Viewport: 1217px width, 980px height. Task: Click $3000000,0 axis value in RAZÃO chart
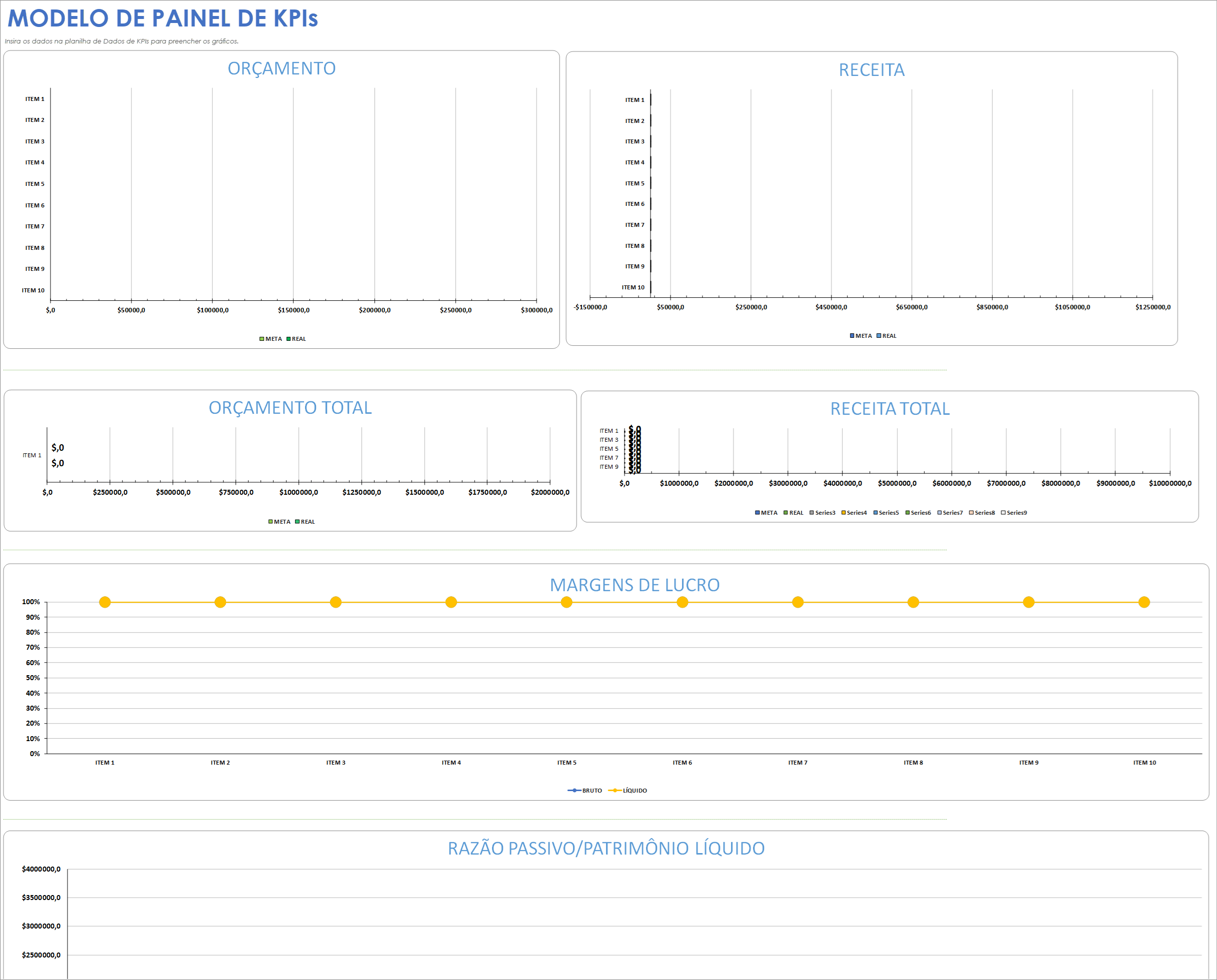41,926
